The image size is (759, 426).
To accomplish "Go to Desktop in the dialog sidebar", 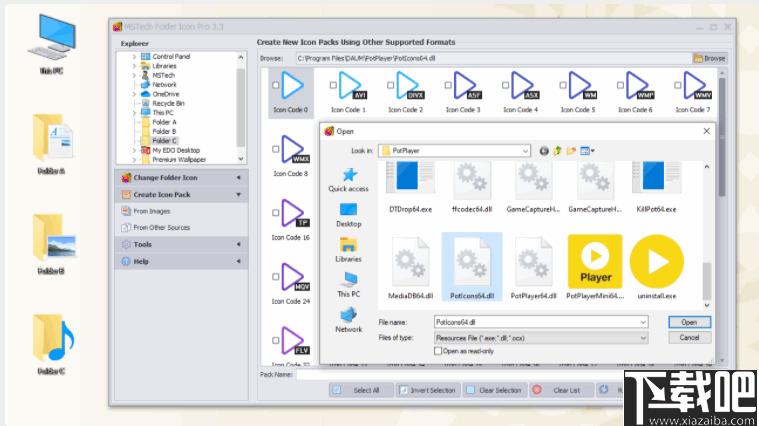I will click(348, 213).
